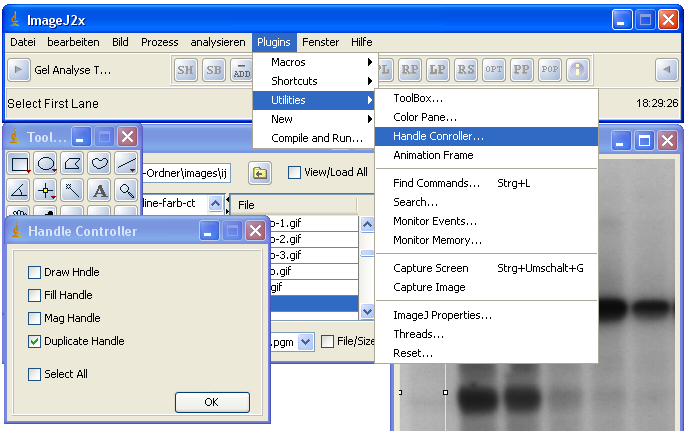Open the Hilfe menu

click(x=361, y=42)
